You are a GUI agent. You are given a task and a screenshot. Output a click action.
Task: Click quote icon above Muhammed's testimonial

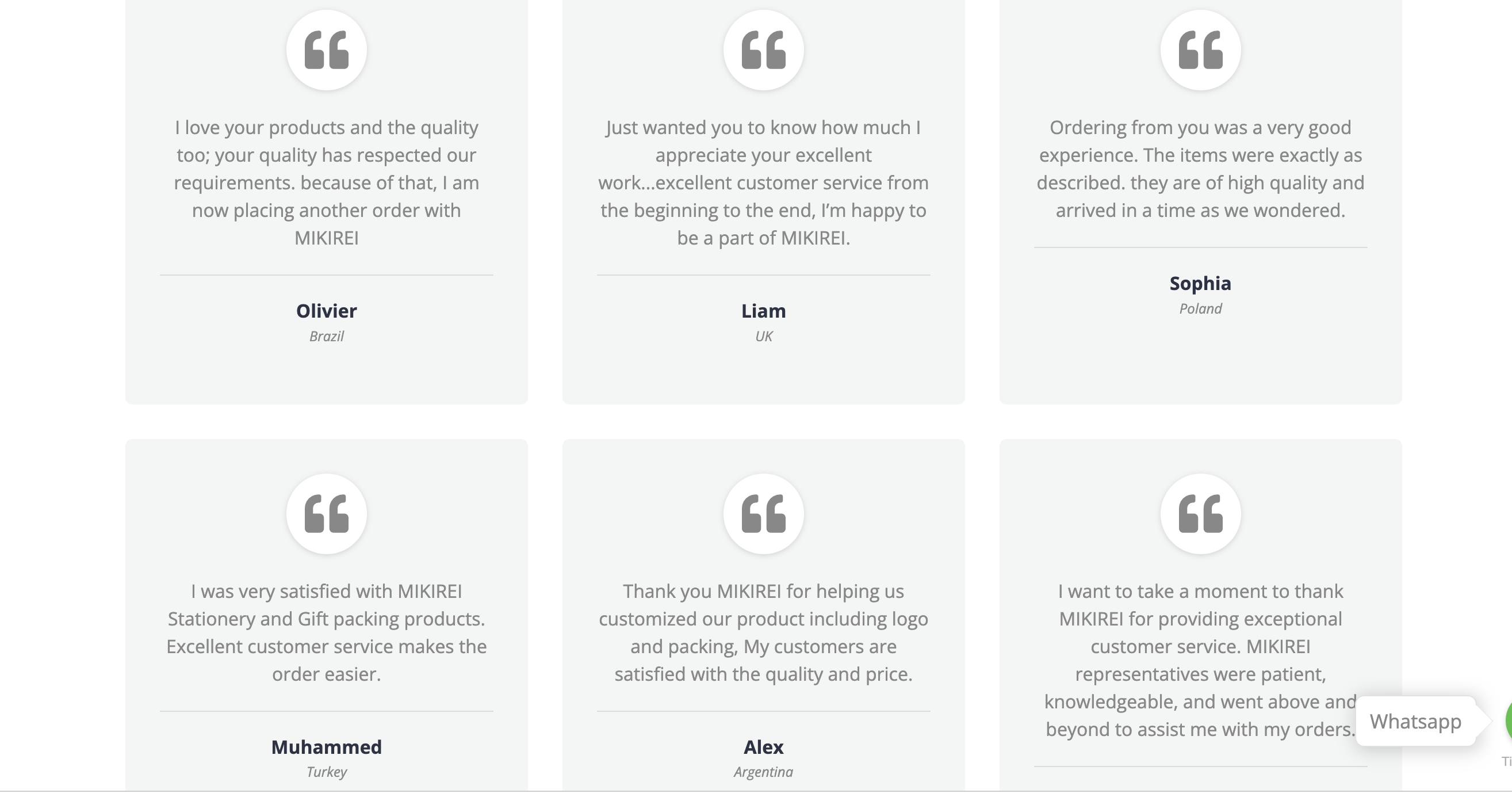coord(326,514)
